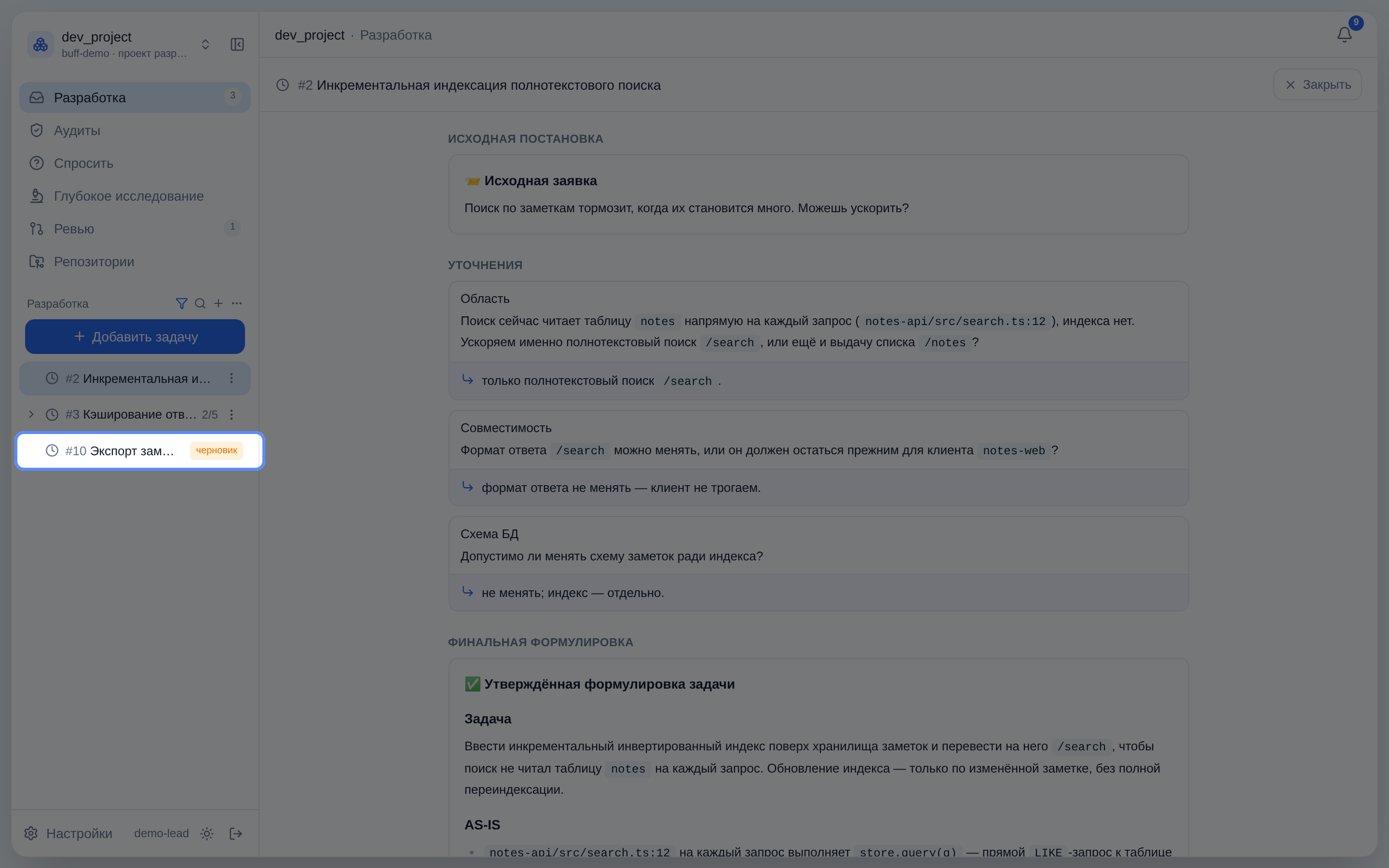Open the kebab menu for task #3
This screenshot has height=868, width=1389.
[x=231, y=414]
